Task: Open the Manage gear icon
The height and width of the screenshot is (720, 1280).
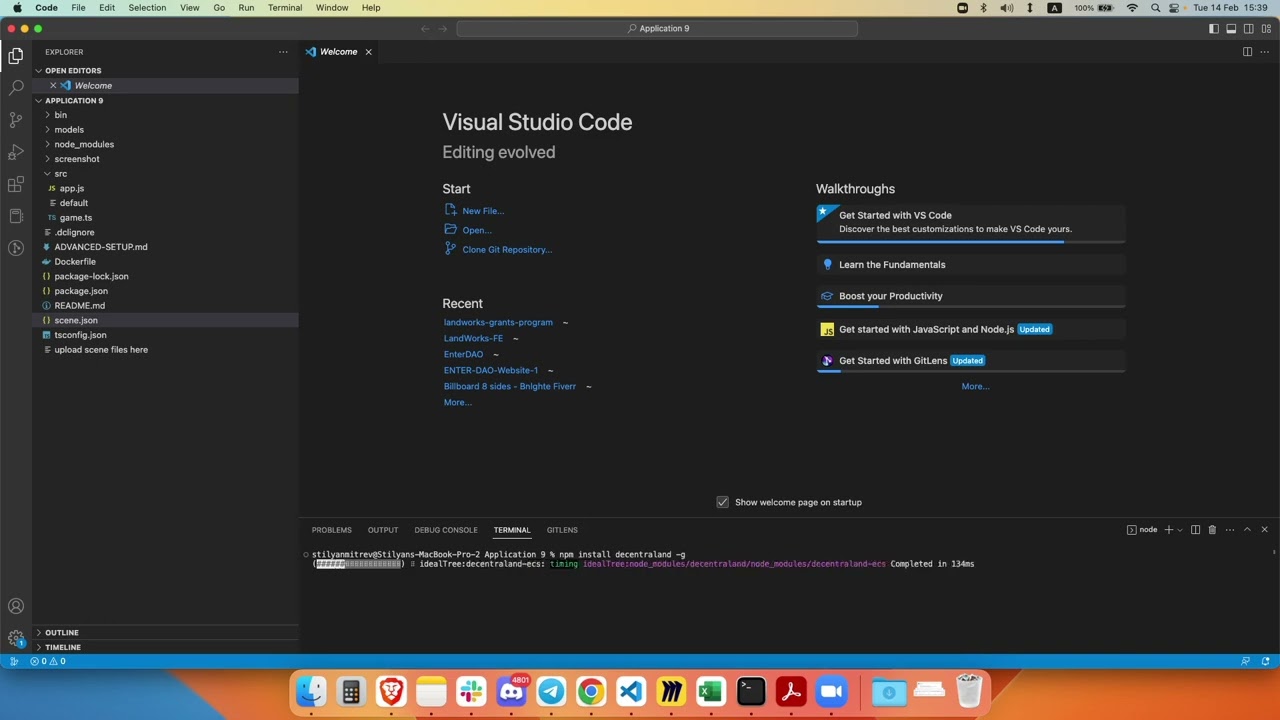Action: (x=16, y=638)
